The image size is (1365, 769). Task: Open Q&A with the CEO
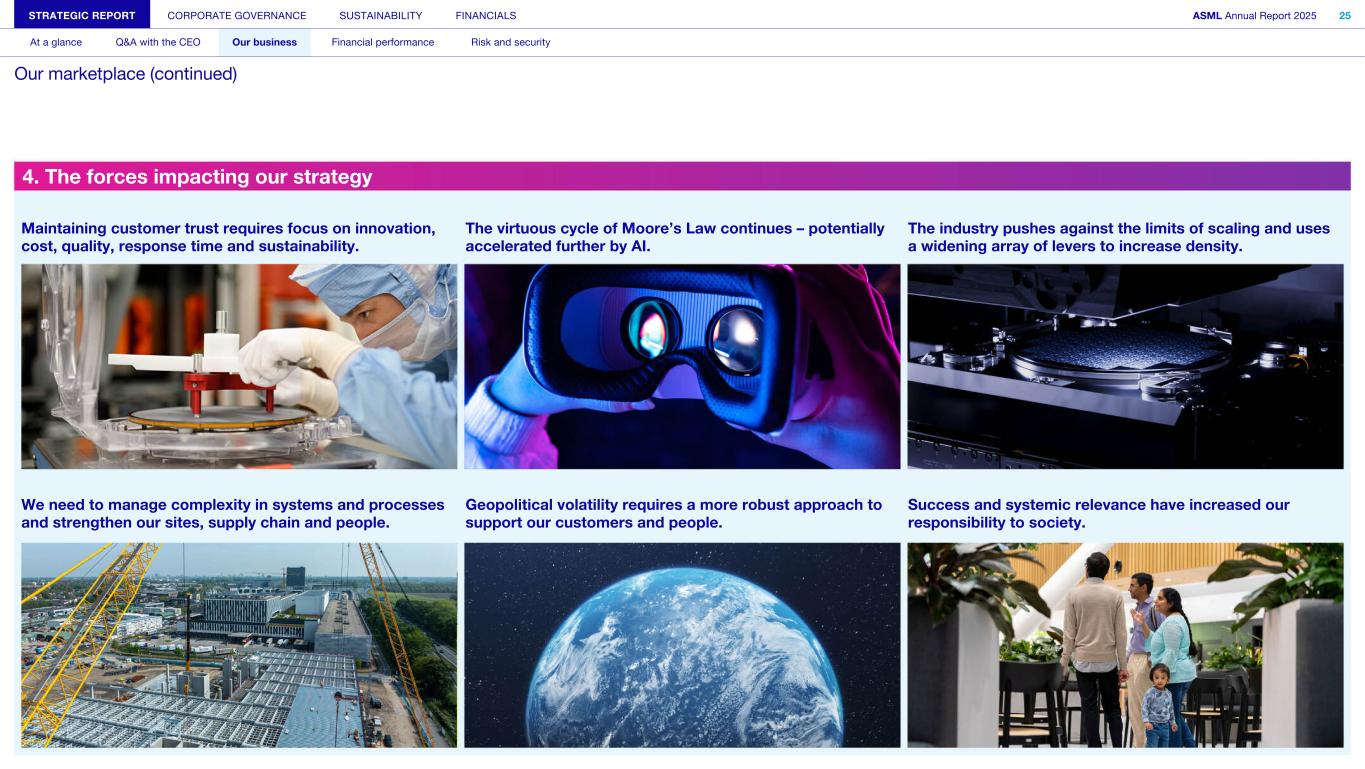pyautogui.click(x=158, y=42)
